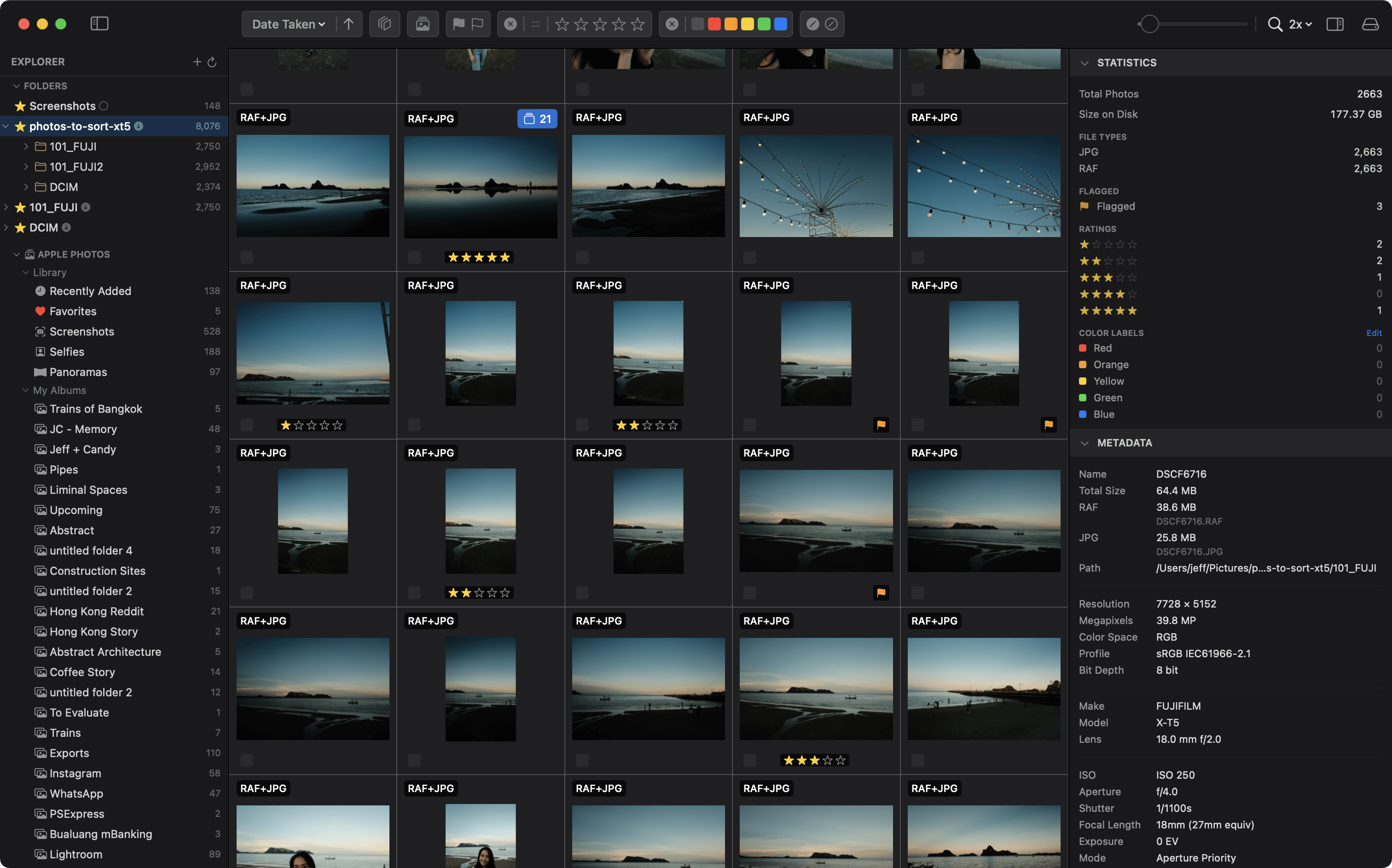Click the photo collection toolbar icon

pos(423,23)
